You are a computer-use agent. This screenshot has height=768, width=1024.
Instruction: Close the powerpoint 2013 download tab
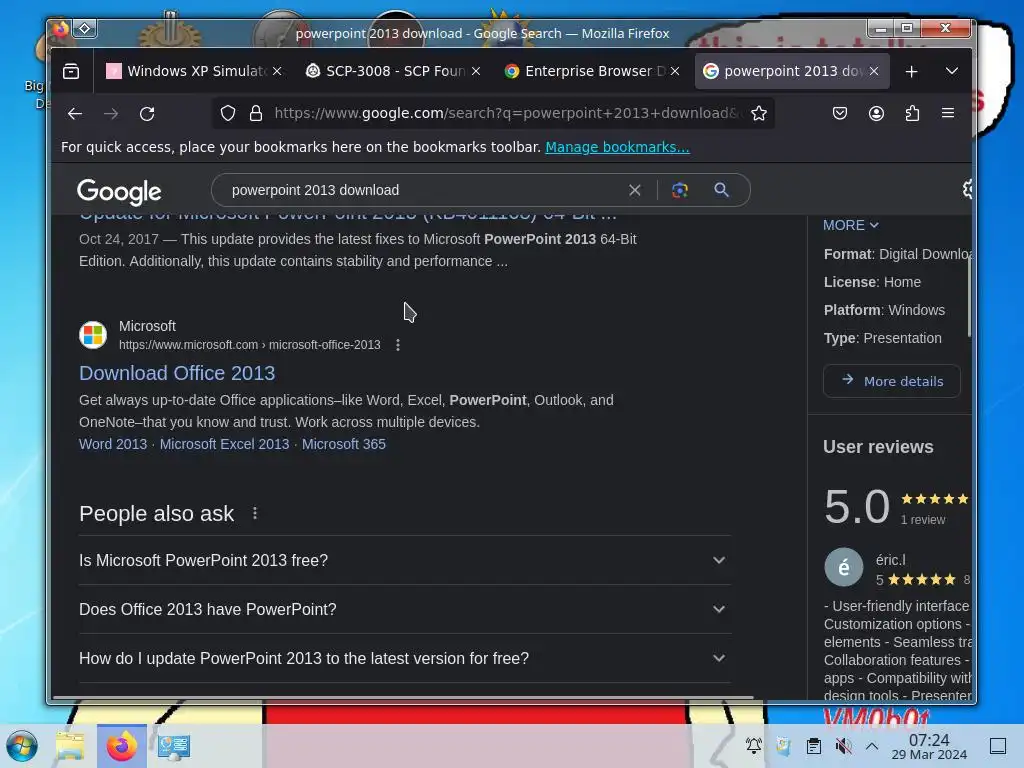874,71
